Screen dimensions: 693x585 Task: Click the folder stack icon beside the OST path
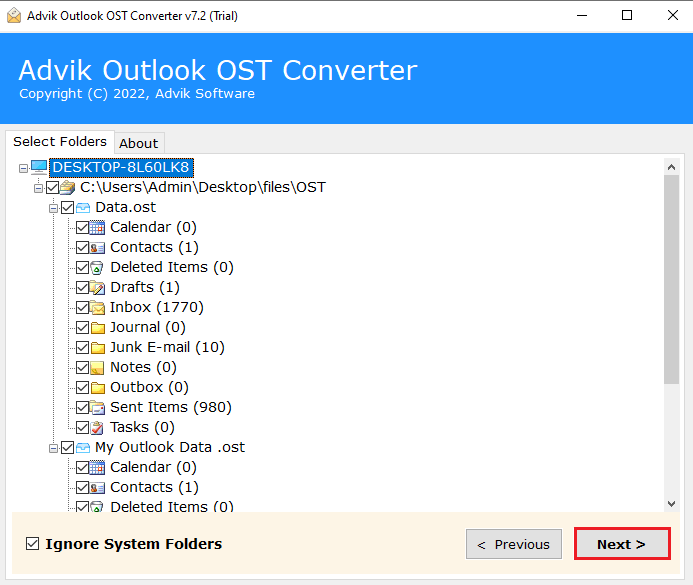click(x=68, y=187)
